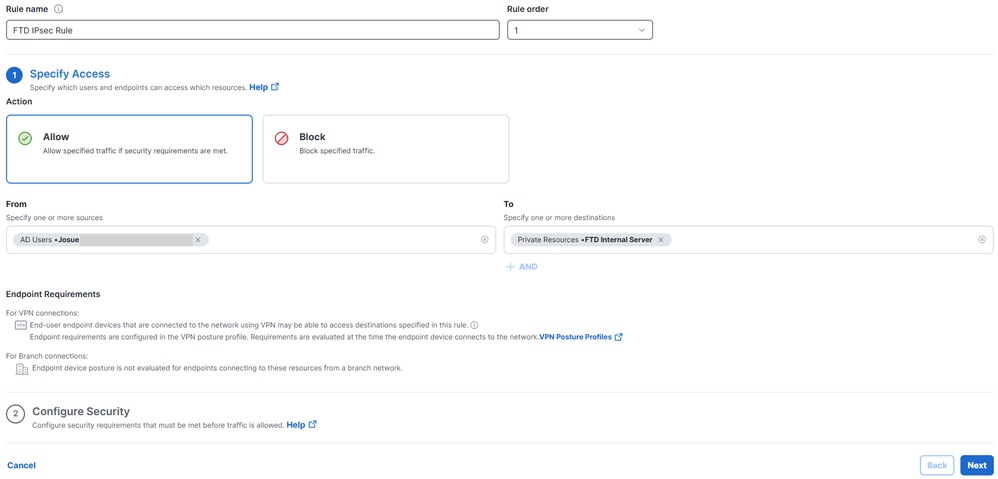Collapse the Specify Access step
The width and height of the screenshot is (998, 479).
70,74
